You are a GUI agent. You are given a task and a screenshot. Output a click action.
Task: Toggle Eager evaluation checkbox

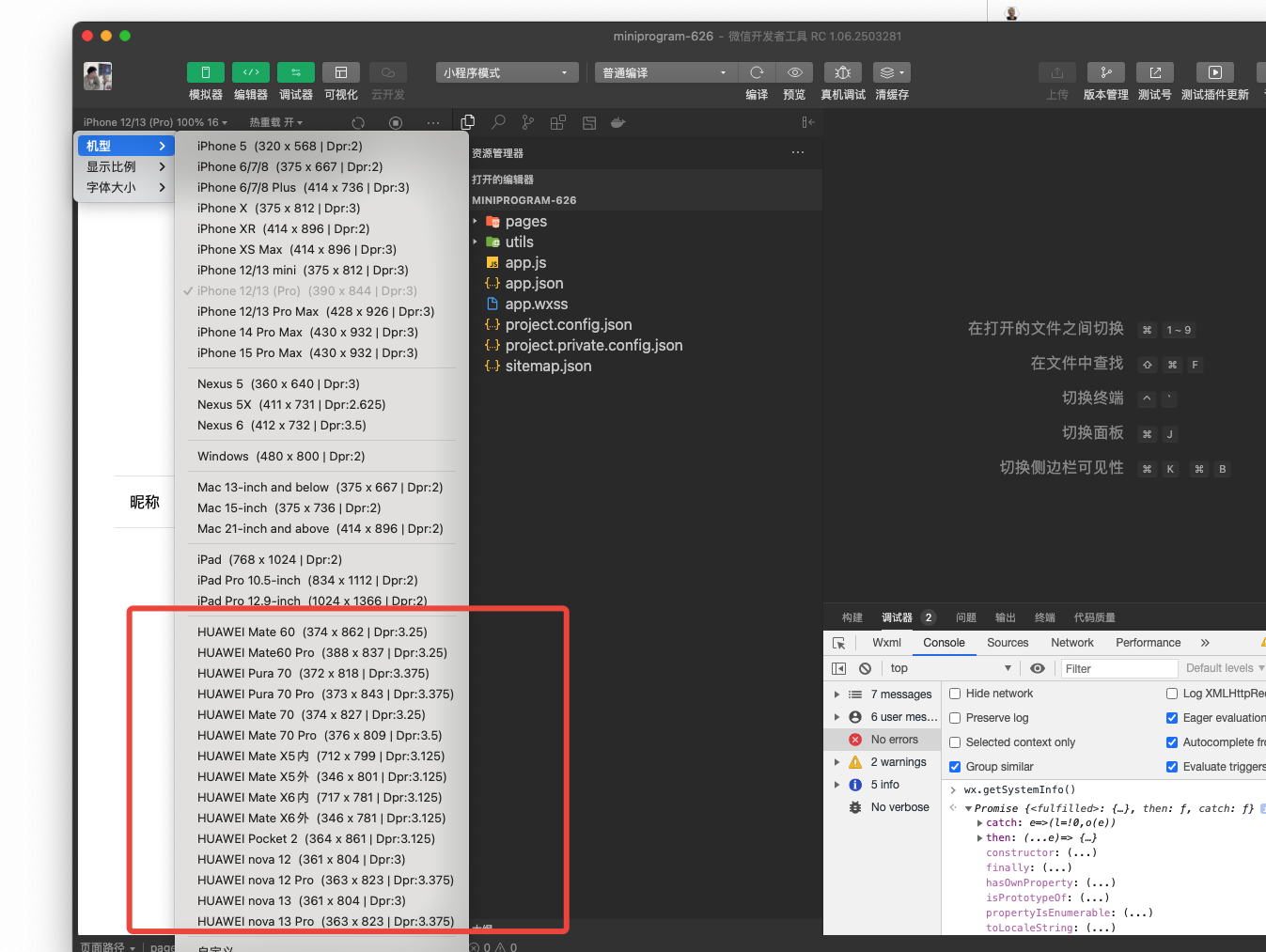[1172, 718]
